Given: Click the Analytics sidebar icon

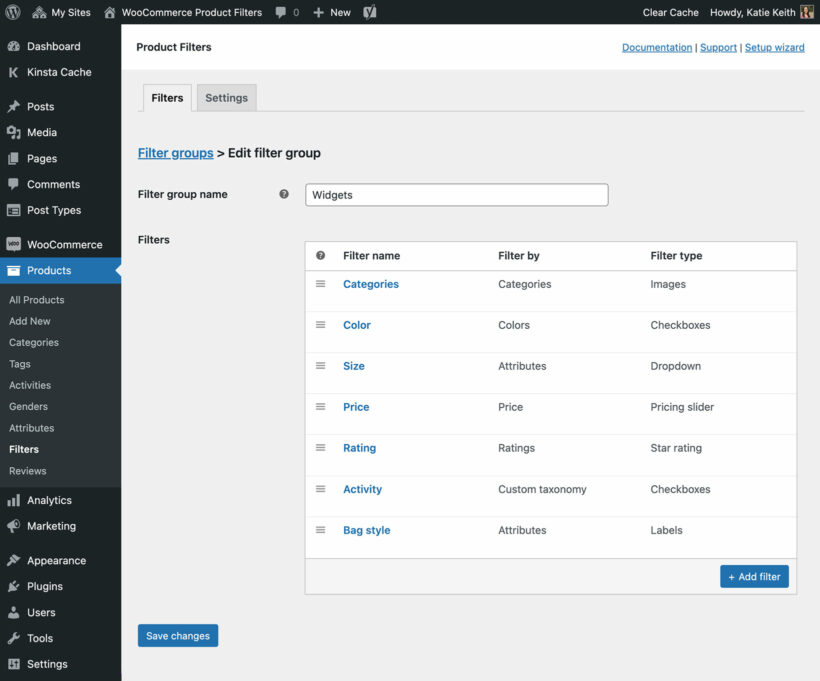Looking at the screenshot, I should coord(14,499).
